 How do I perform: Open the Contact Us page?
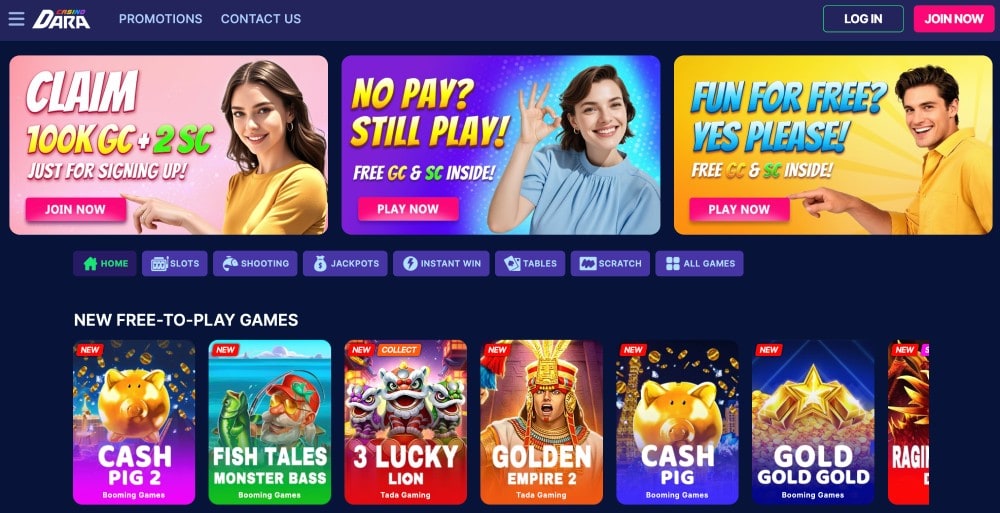pos(261,19)
